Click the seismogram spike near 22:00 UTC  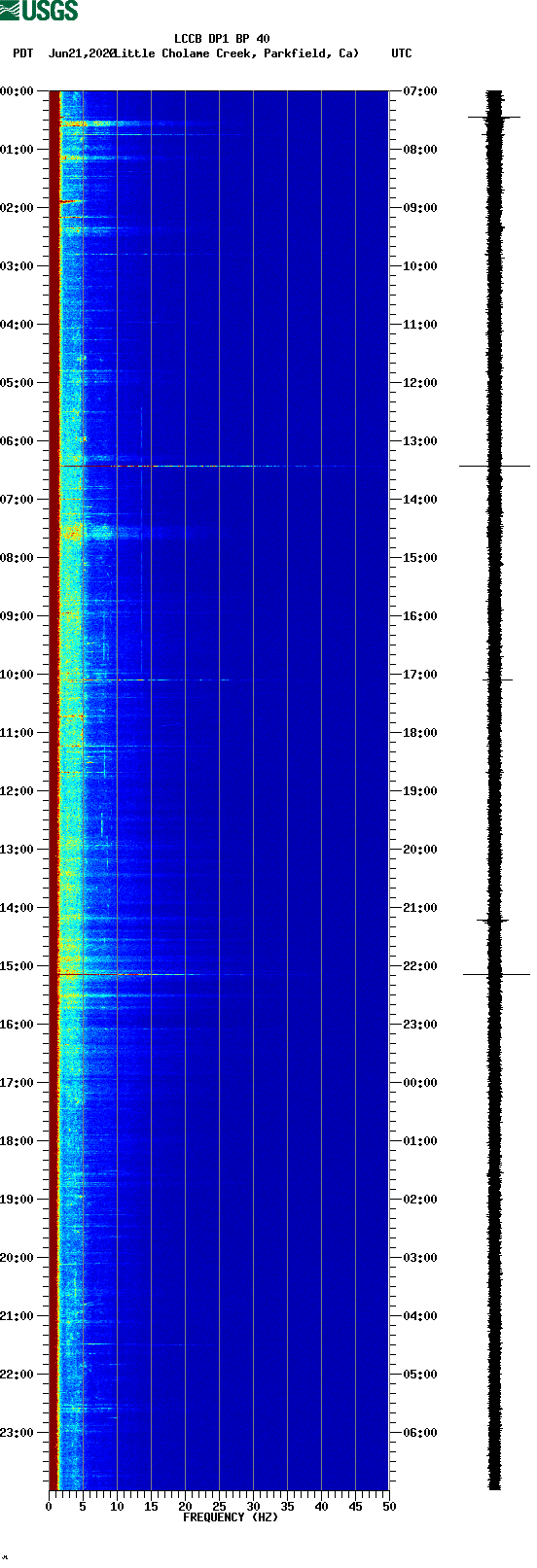tap(495, 974)
